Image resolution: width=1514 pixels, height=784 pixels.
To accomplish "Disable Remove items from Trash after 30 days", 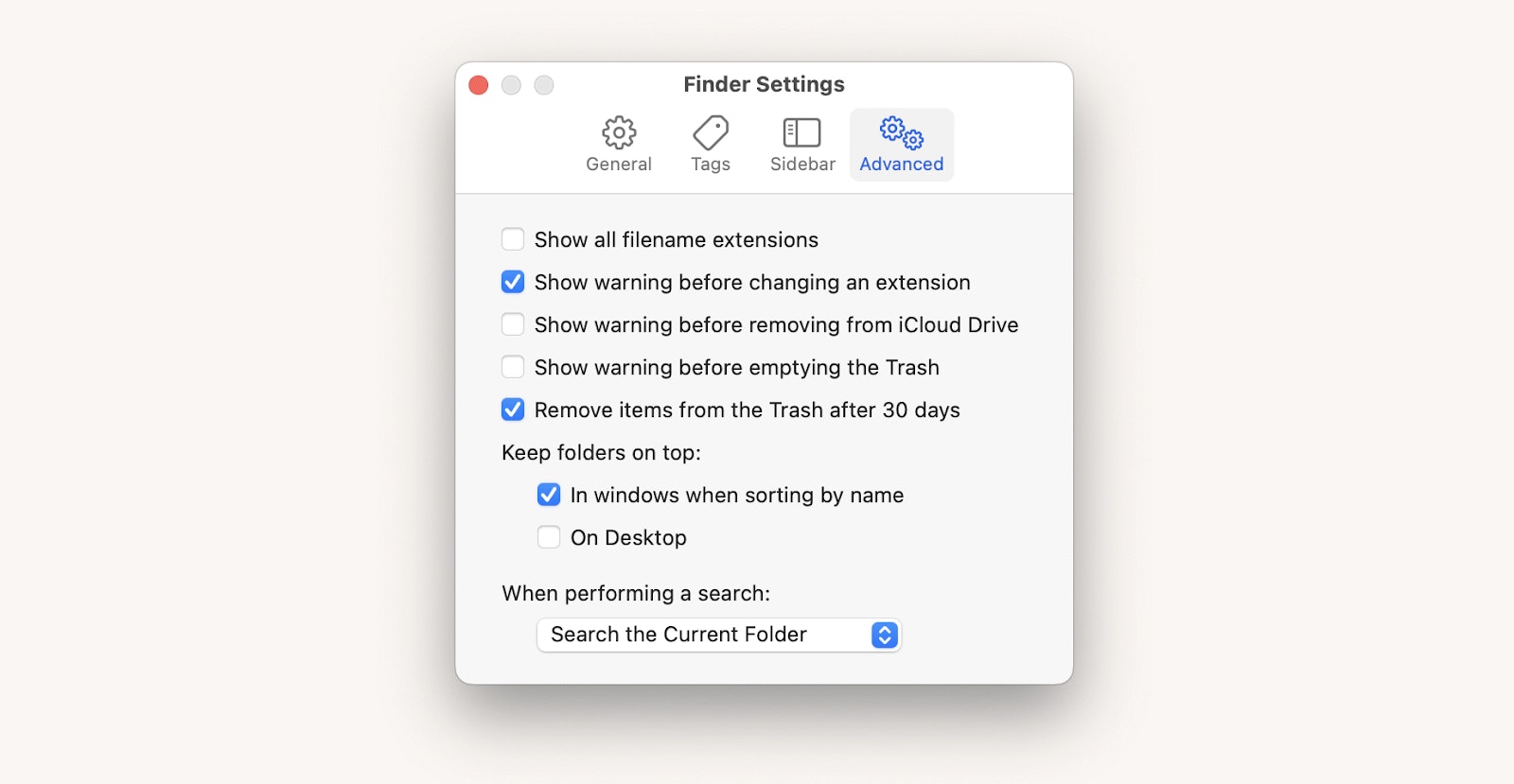I will pos(513,409).
